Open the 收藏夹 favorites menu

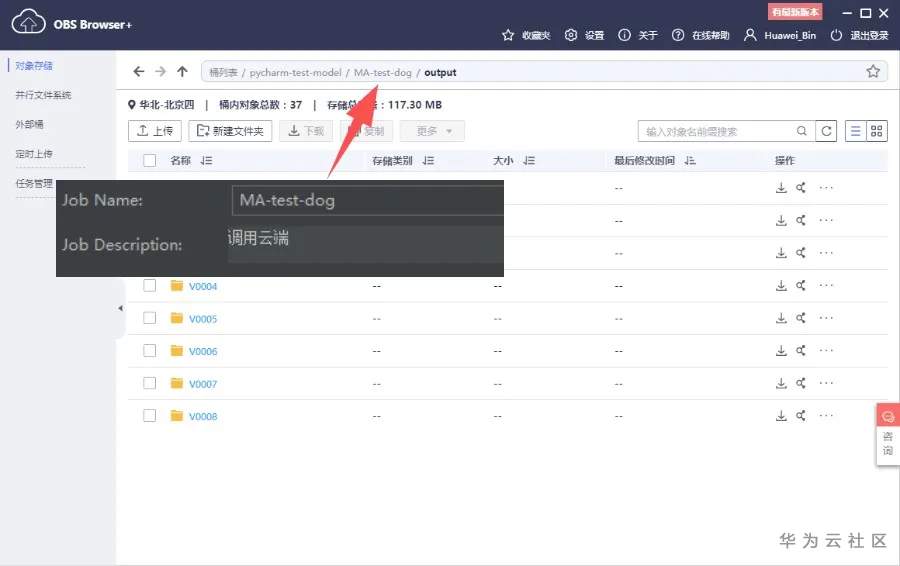point(526,36)
